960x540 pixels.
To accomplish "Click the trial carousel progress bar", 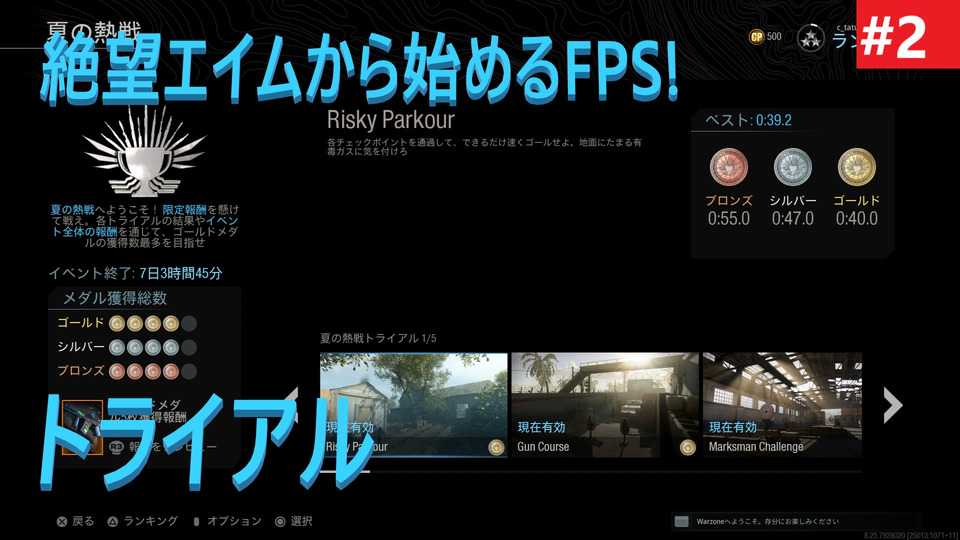I will click(x=591, y=471).
